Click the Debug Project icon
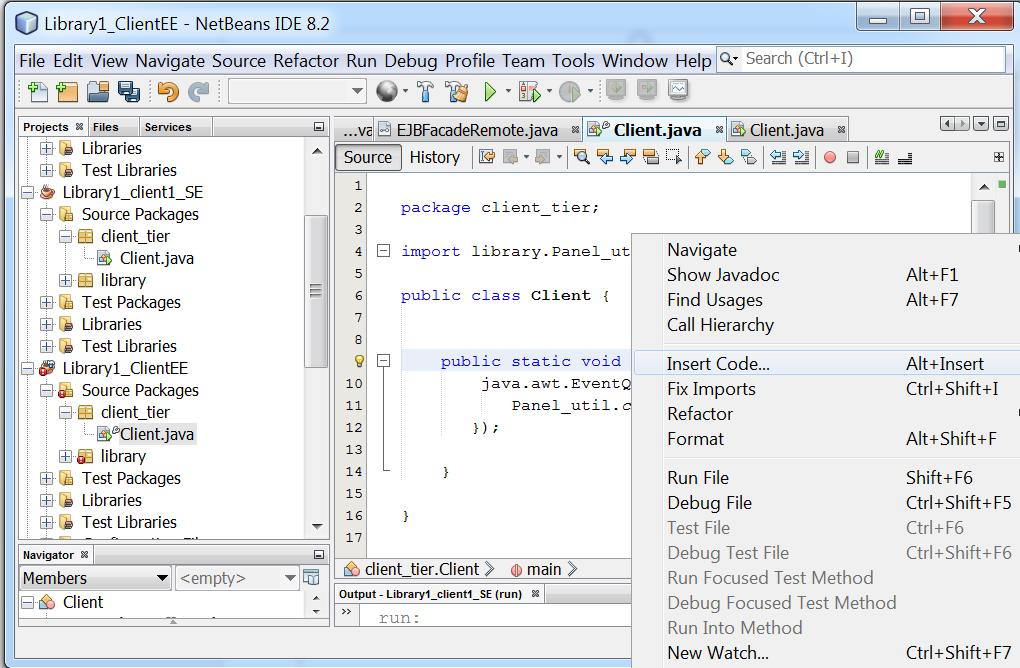This screenshot has height=668, width=1020. [530, 92]
